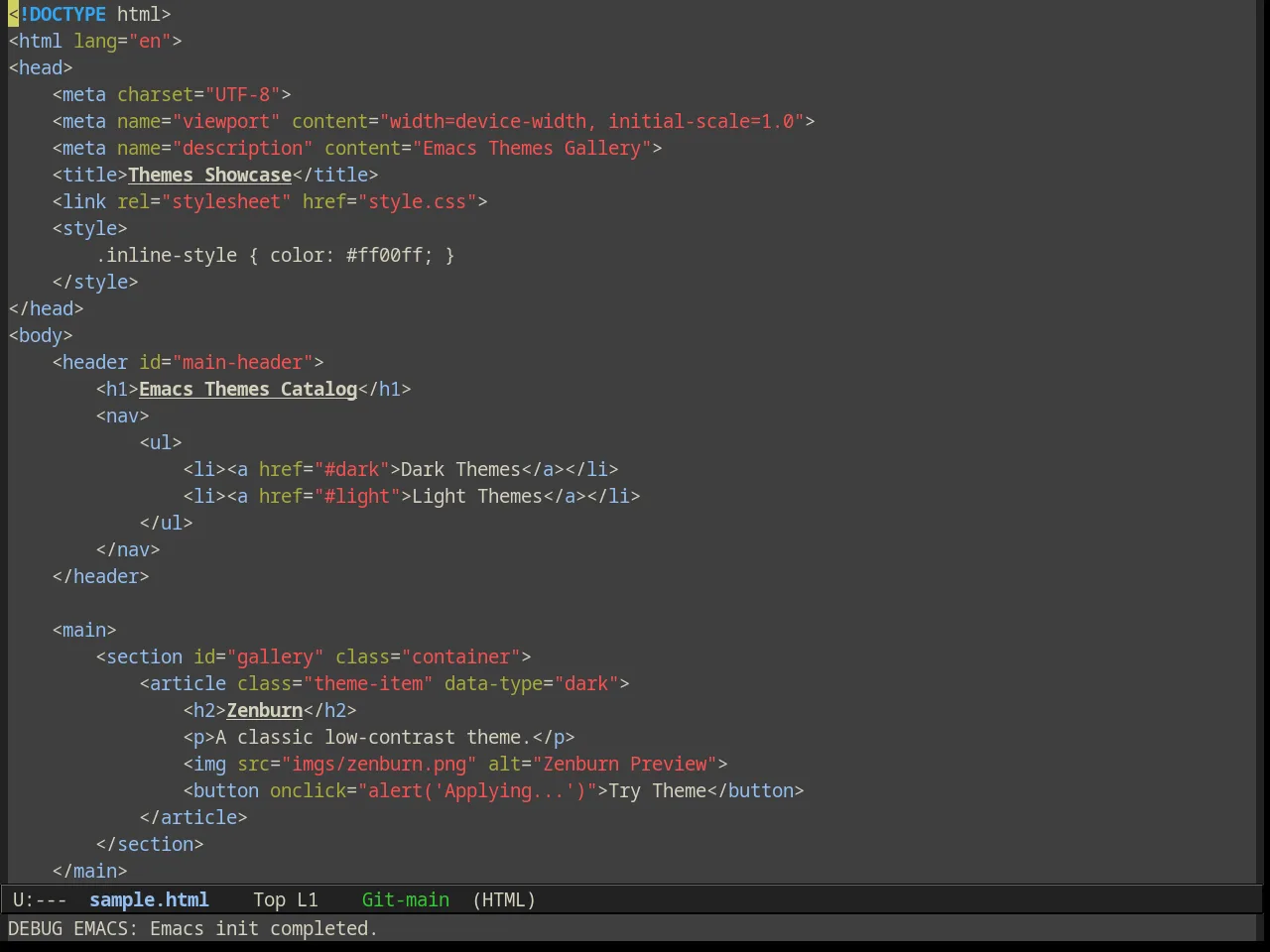This screenshot has height=952, width=1270.
Task: Click the "theme-item" class value
Action: (x=368, y=683)
